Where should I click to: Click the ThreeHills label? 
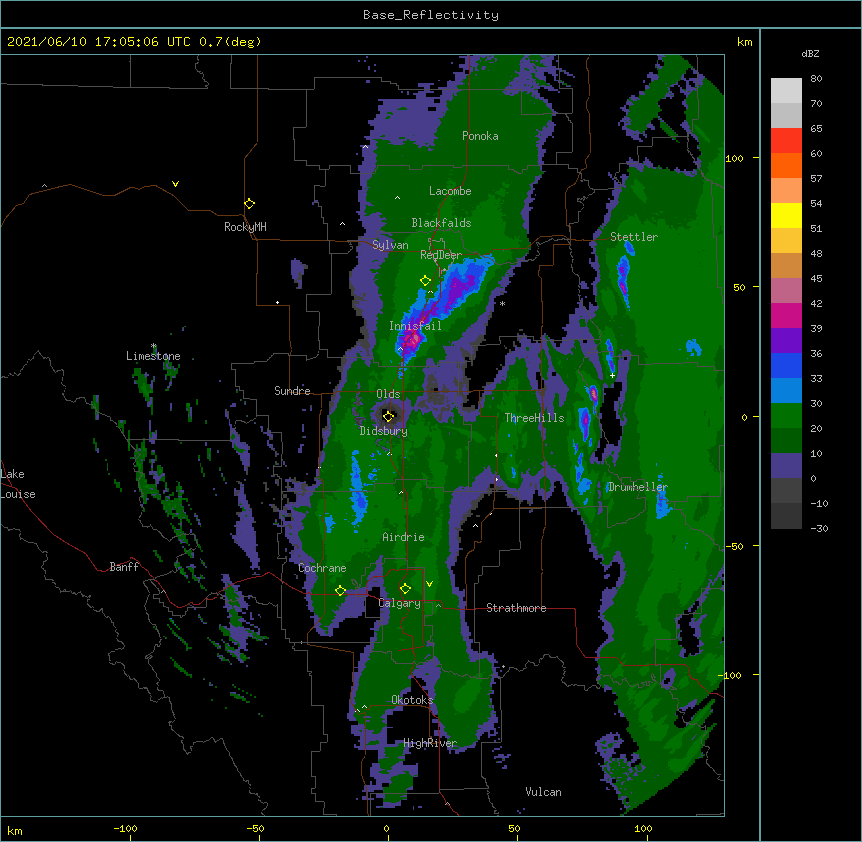535,418
